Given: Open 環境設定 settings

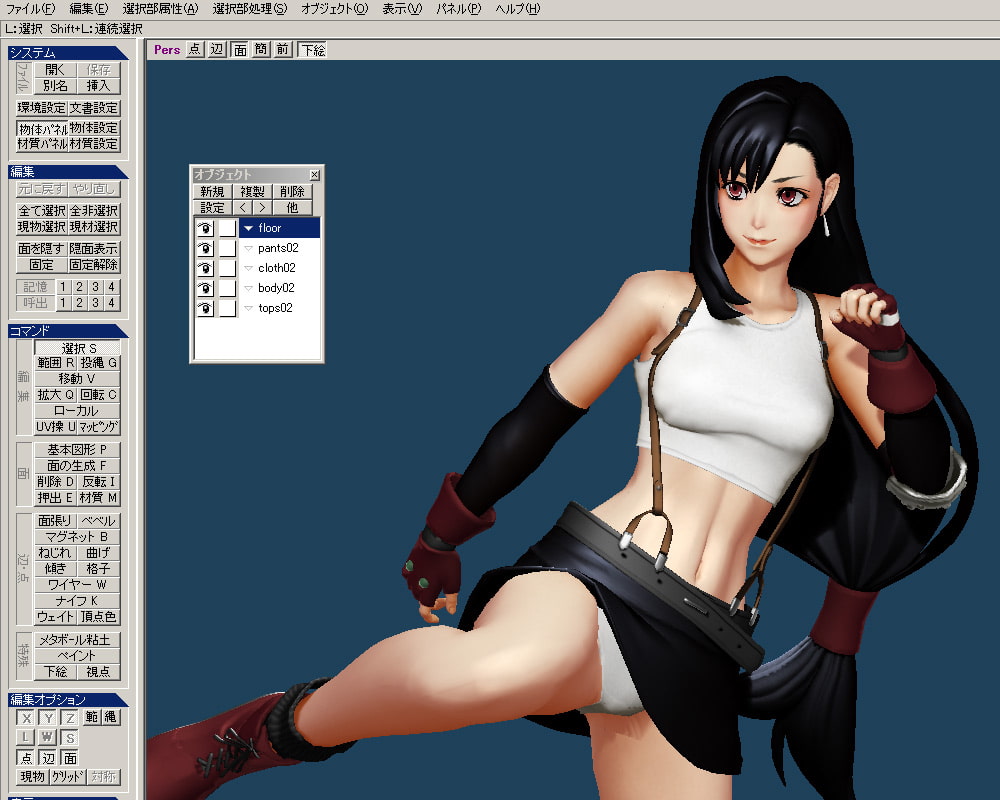Looking at the screenshot, I should 41,108.
